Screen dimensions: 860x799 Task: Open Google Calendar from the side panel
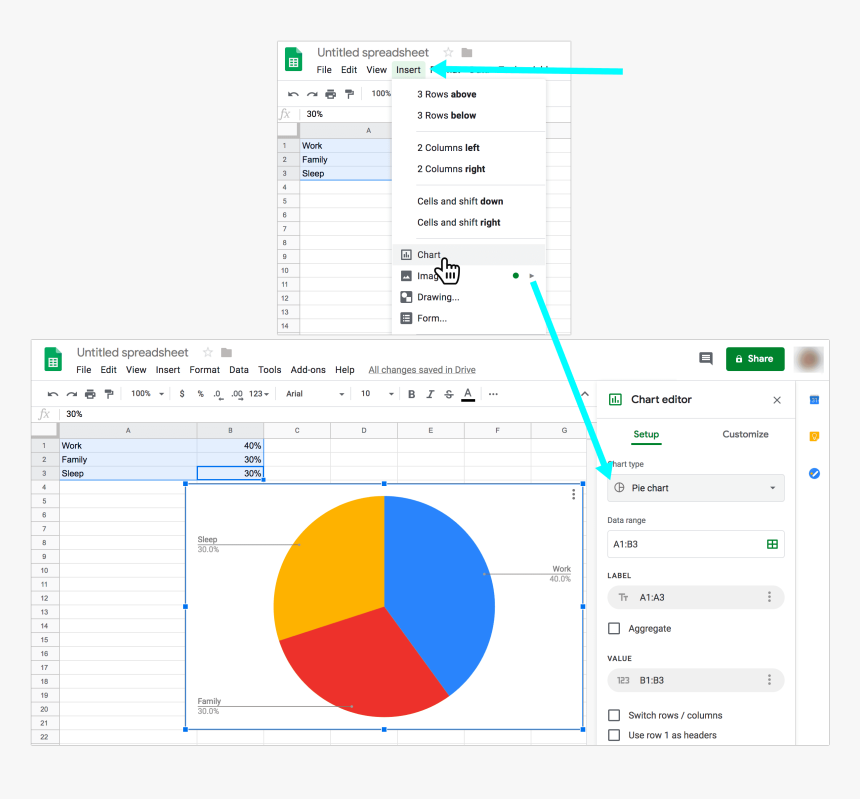[813, 400]
